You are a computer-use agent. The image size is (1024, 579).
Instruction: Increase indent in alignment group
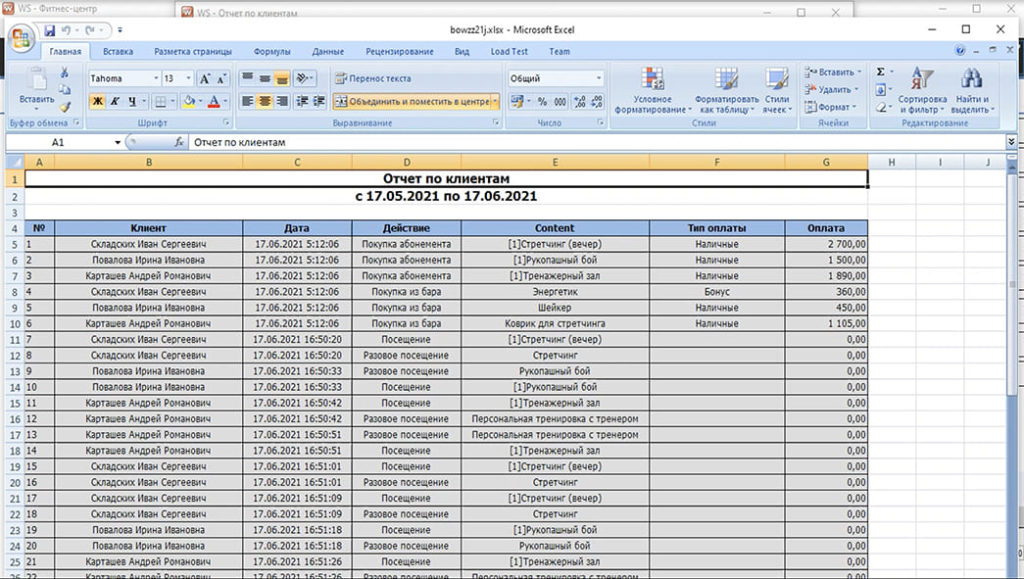319,101
